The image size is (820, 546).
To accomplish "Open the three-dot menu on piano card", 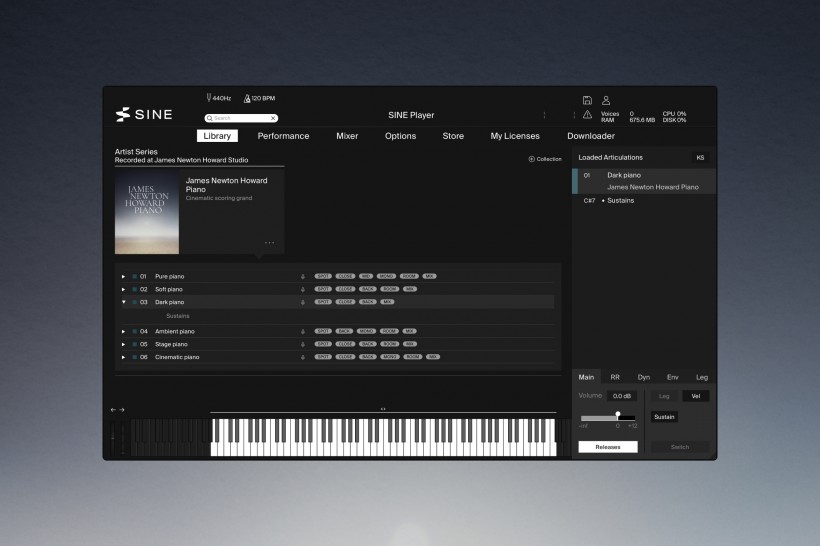I will [269, 242].
